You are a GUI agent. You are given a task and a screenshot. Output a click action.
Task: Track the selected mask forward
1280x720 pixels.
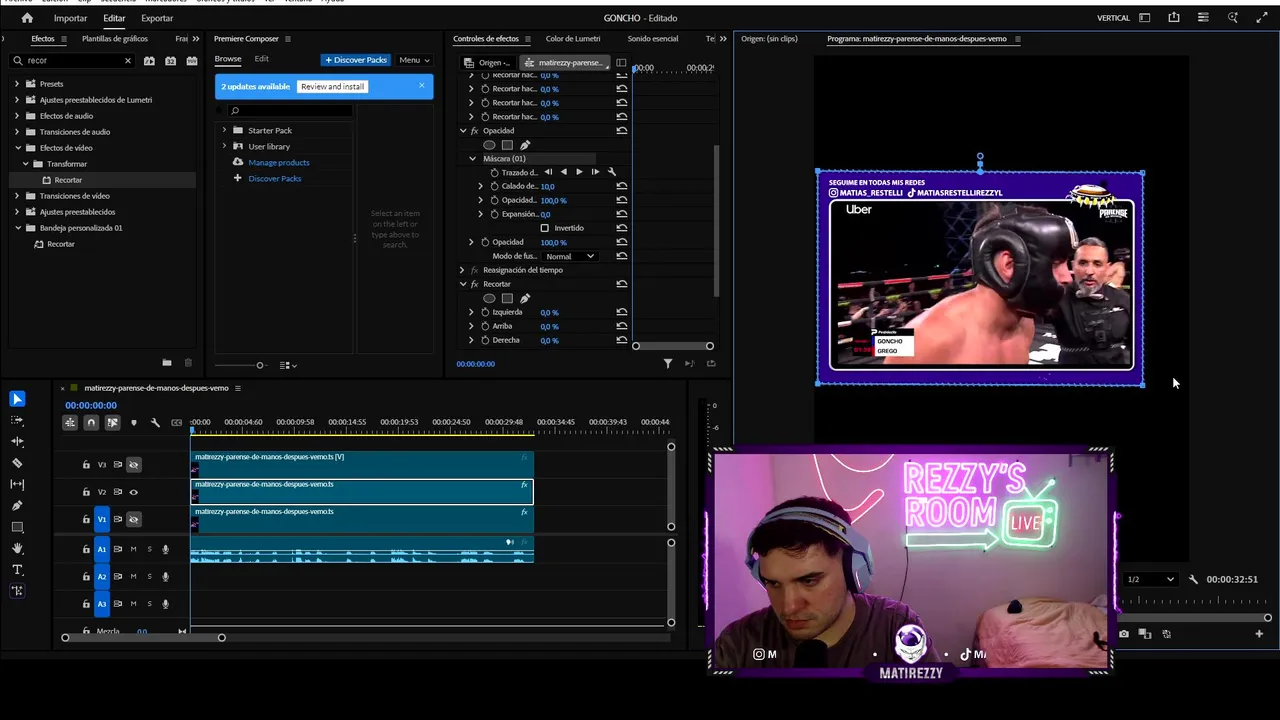tap(579, 172)
